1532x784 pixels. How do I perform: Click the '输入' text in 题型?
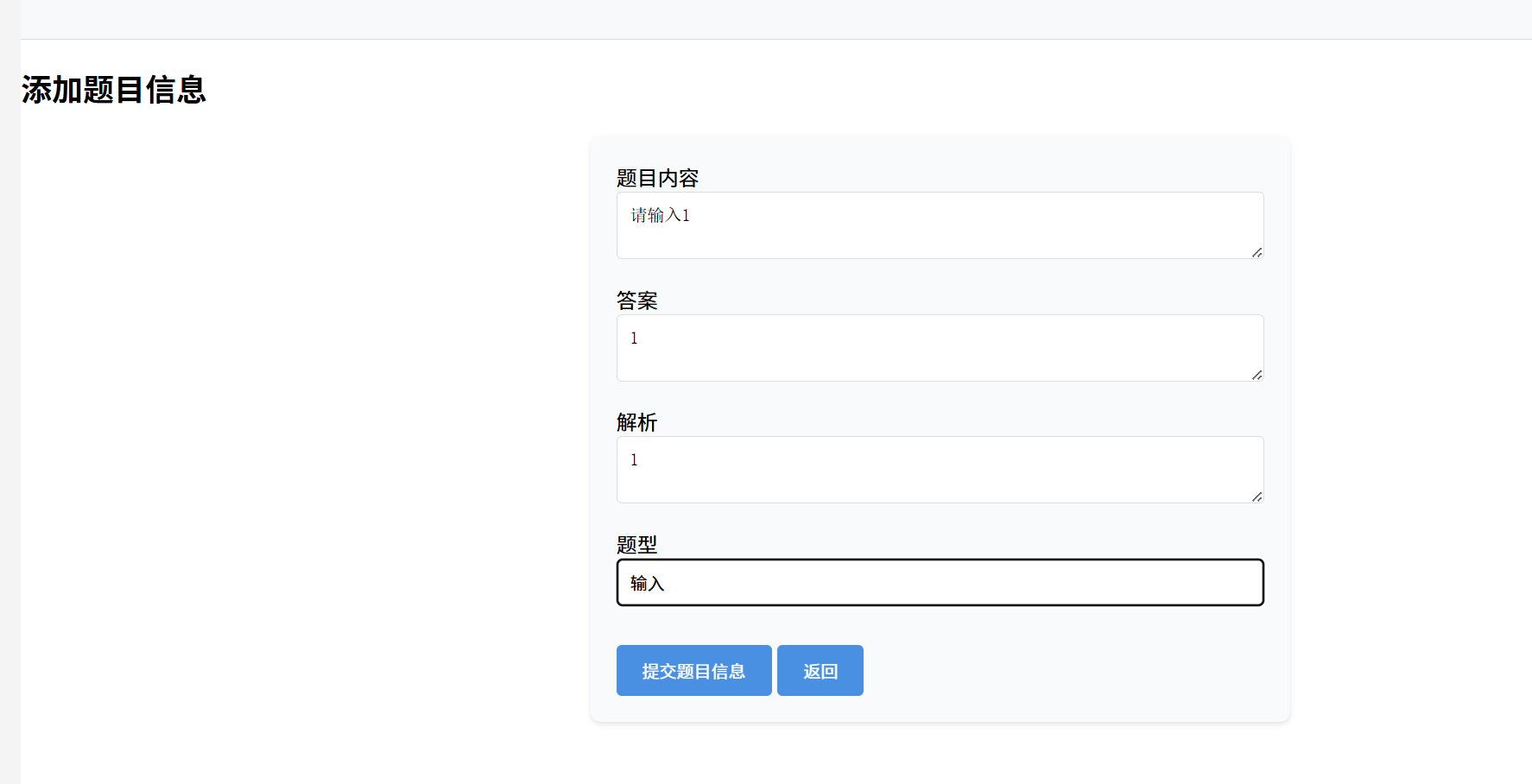point(647,584)
